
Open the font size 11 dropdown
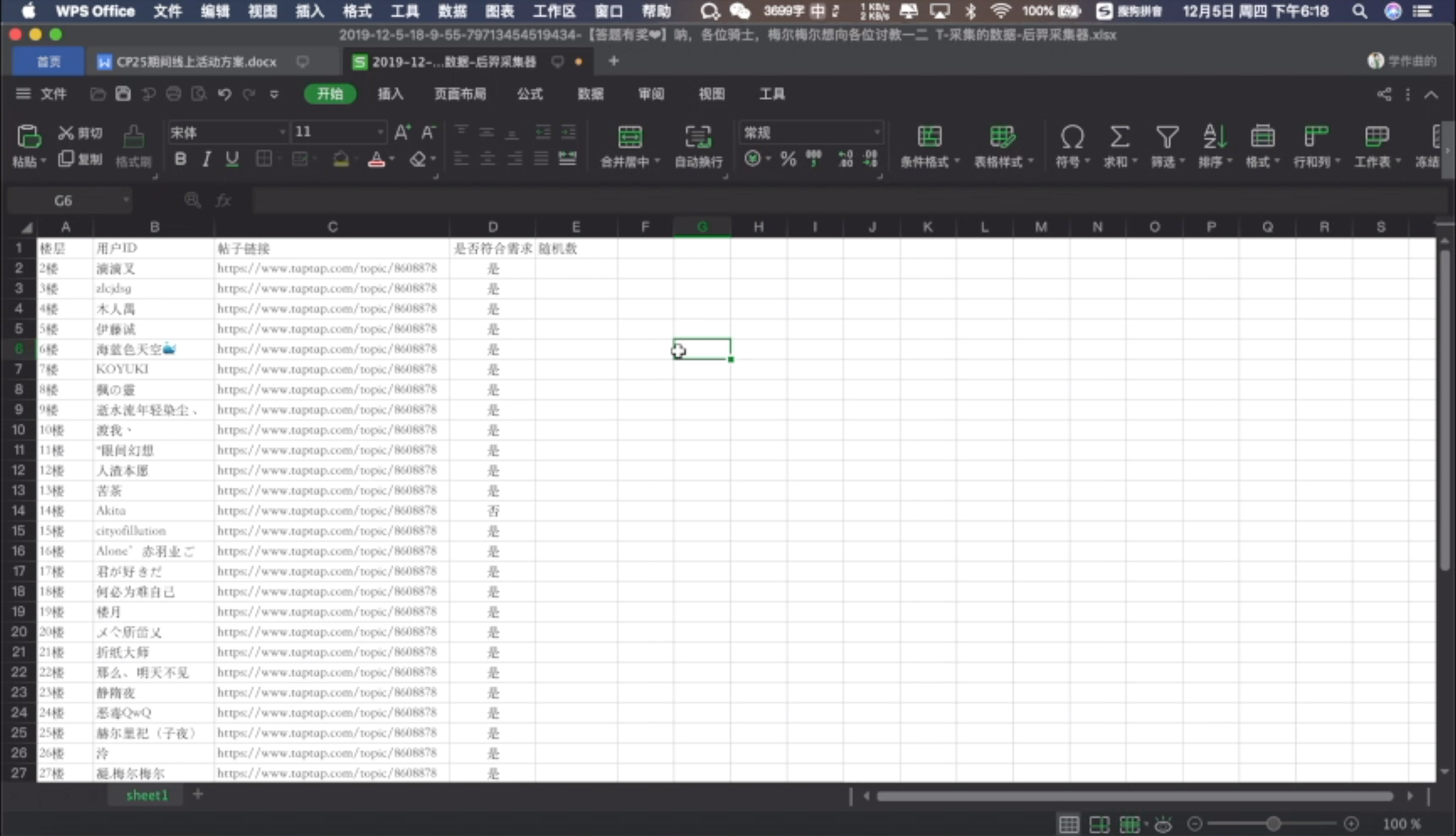(380, 132)
